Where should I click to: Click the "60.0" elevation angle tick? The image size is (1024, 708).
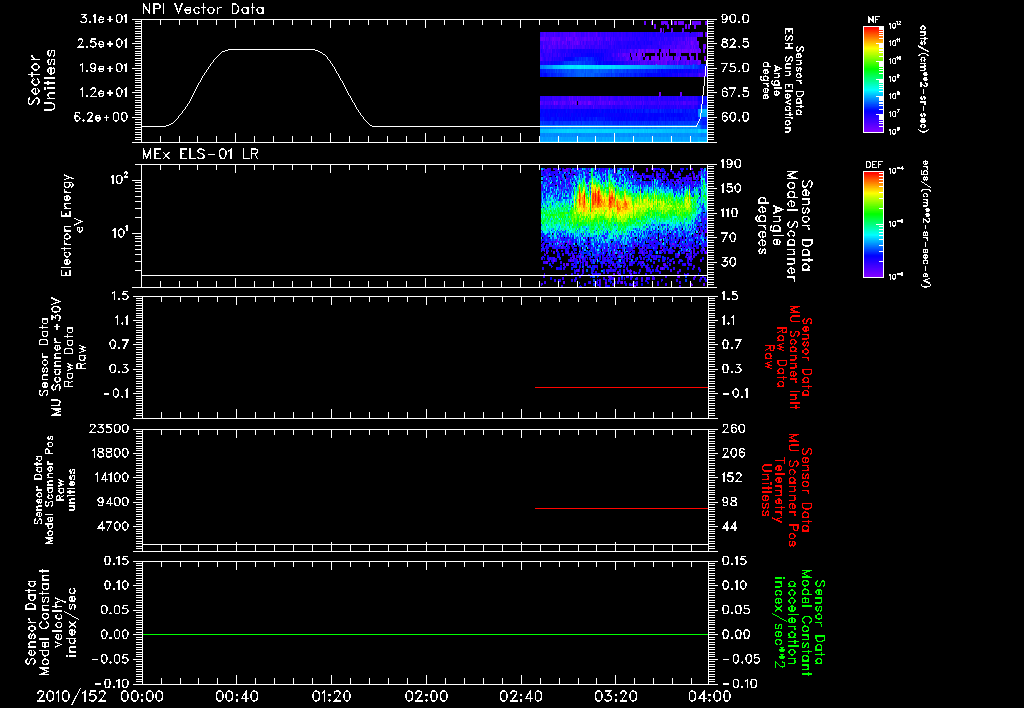coord(735,118)
